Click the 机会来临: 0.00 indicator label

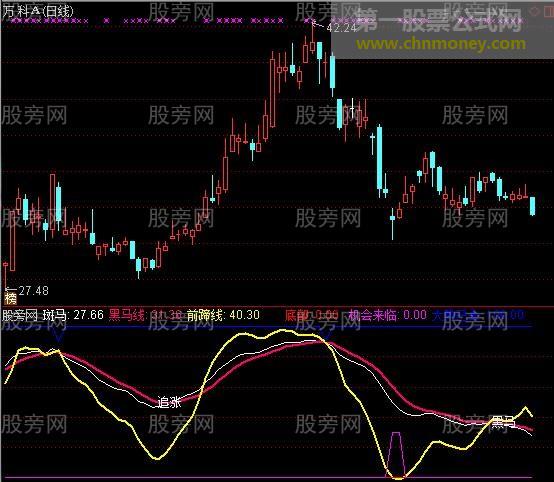coord(388,315)
